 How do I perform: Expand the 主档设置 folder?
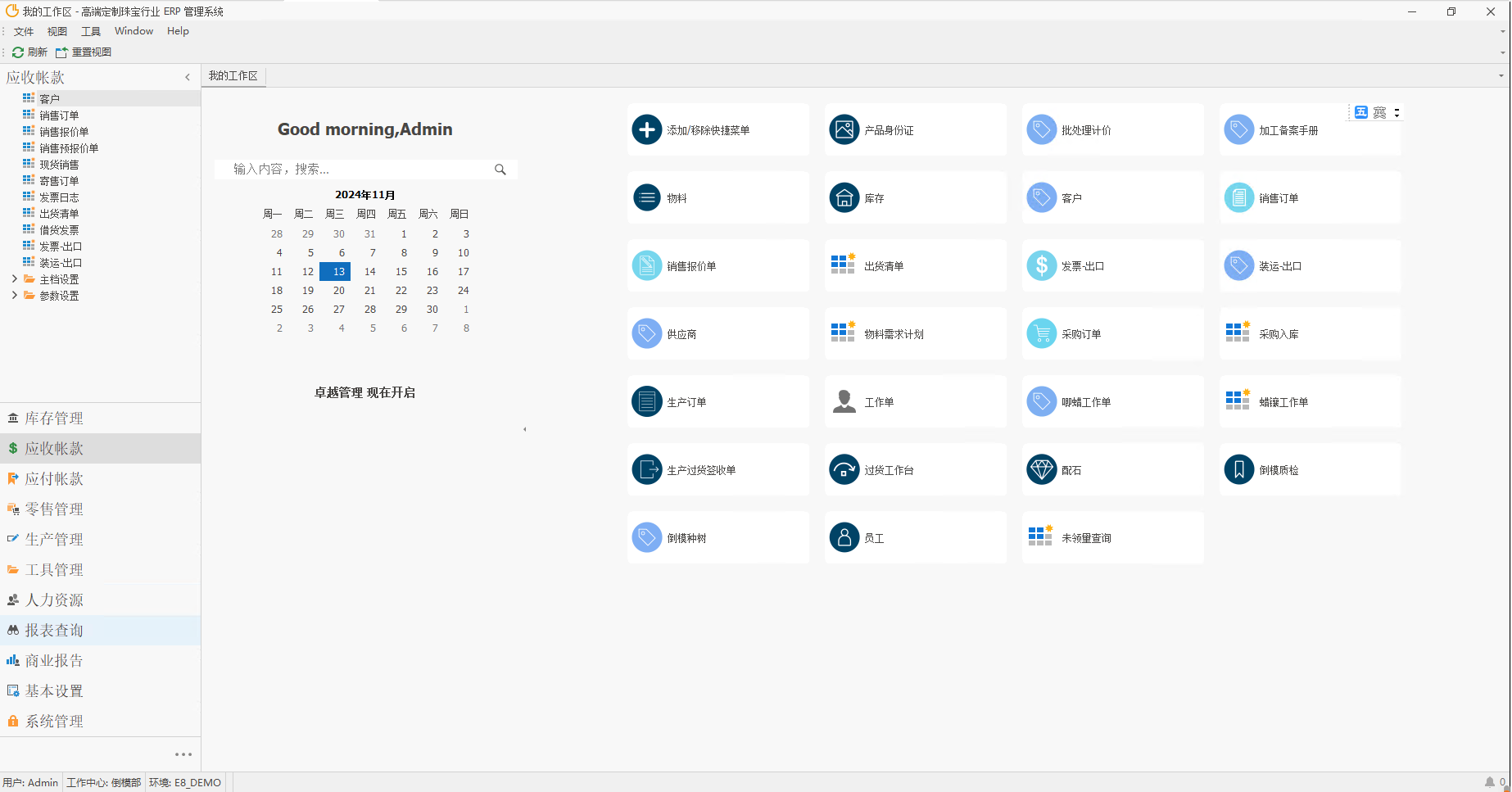[14, 279]
